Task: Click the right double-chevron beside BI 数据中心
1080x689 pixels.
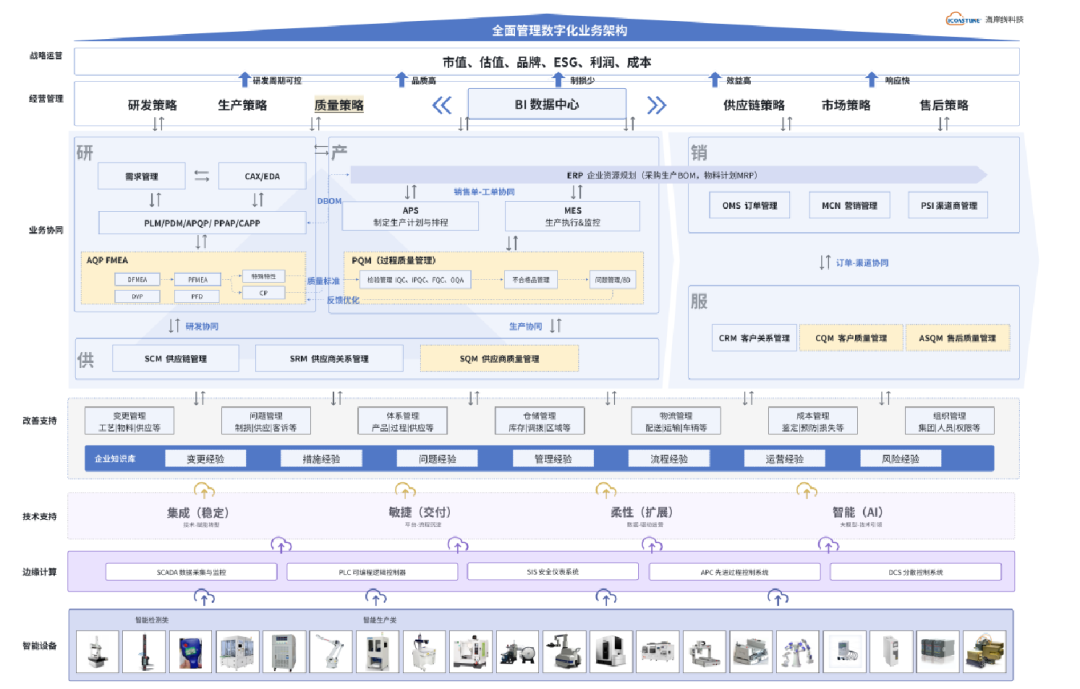Action: 656,105
